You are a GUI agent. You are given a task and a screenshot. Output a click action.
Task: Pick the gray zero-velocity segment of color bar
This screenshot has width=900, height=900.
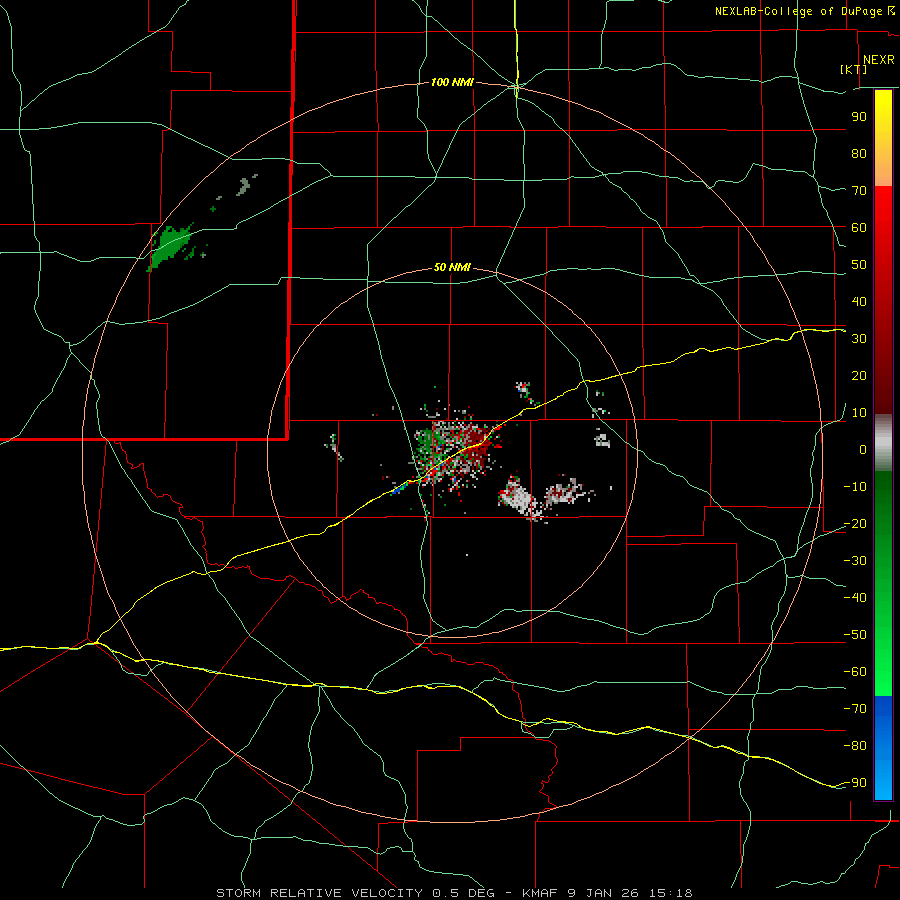[x=883, y=443]
